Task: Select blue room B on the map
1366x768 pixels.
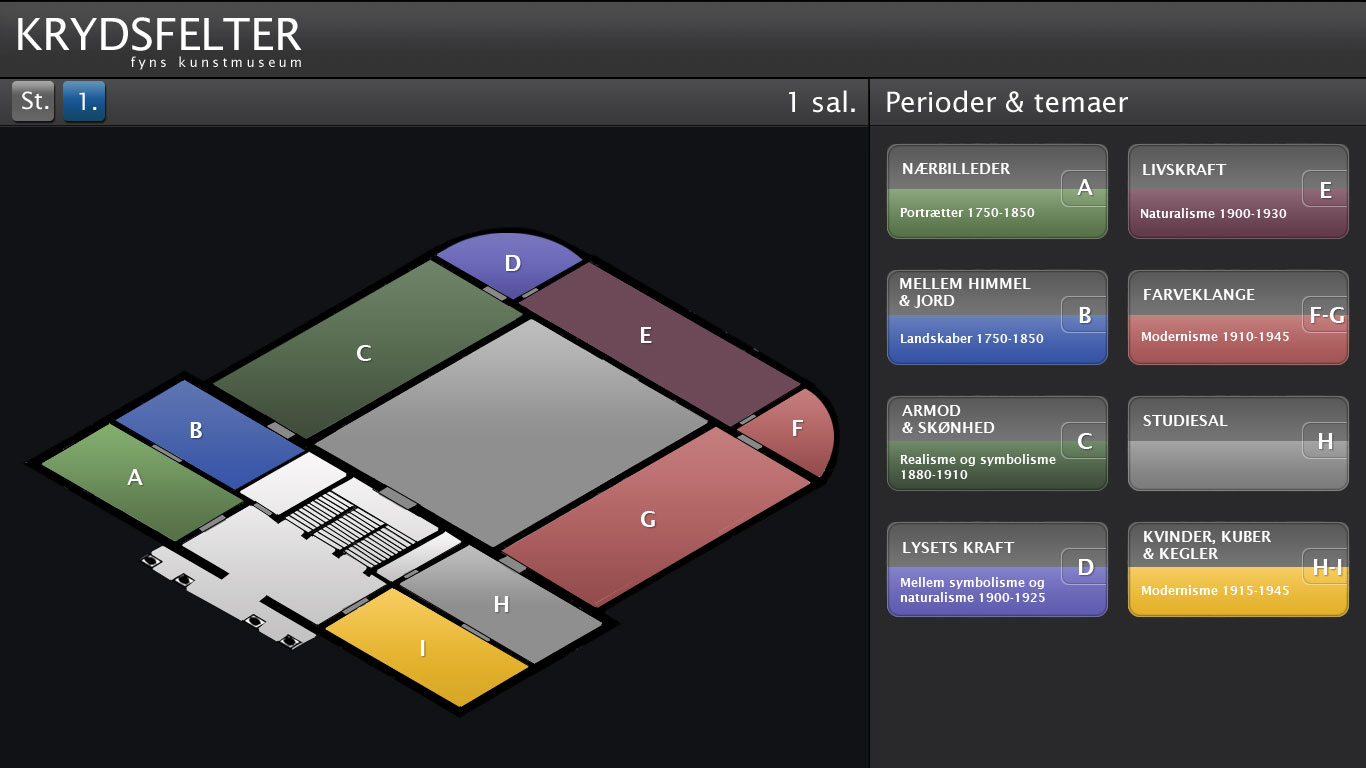Action: (197, 430)
